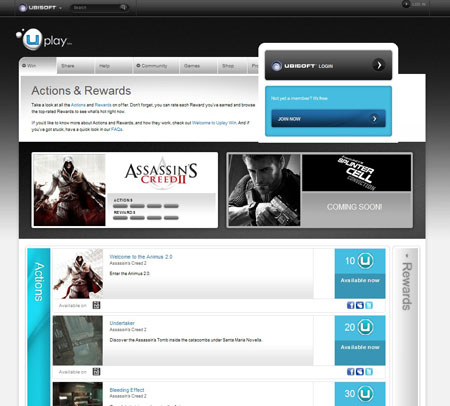Click the top bar search field

pos(95,7)
